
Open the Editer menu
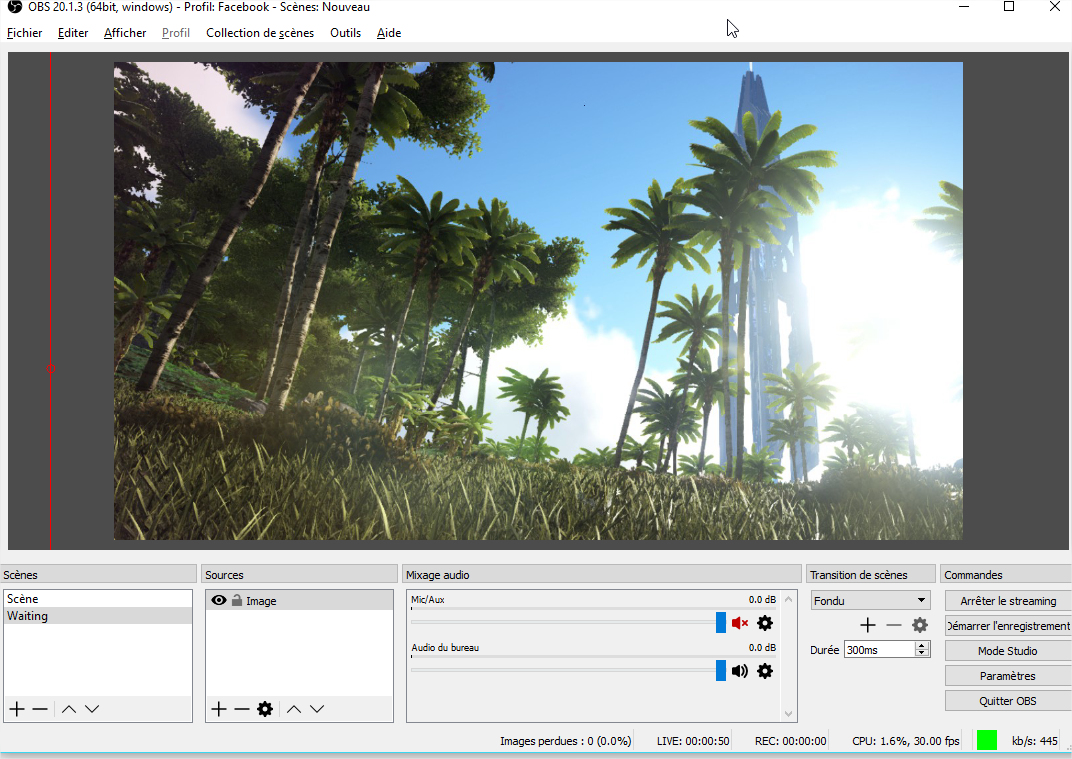click(x=73, y=33)
